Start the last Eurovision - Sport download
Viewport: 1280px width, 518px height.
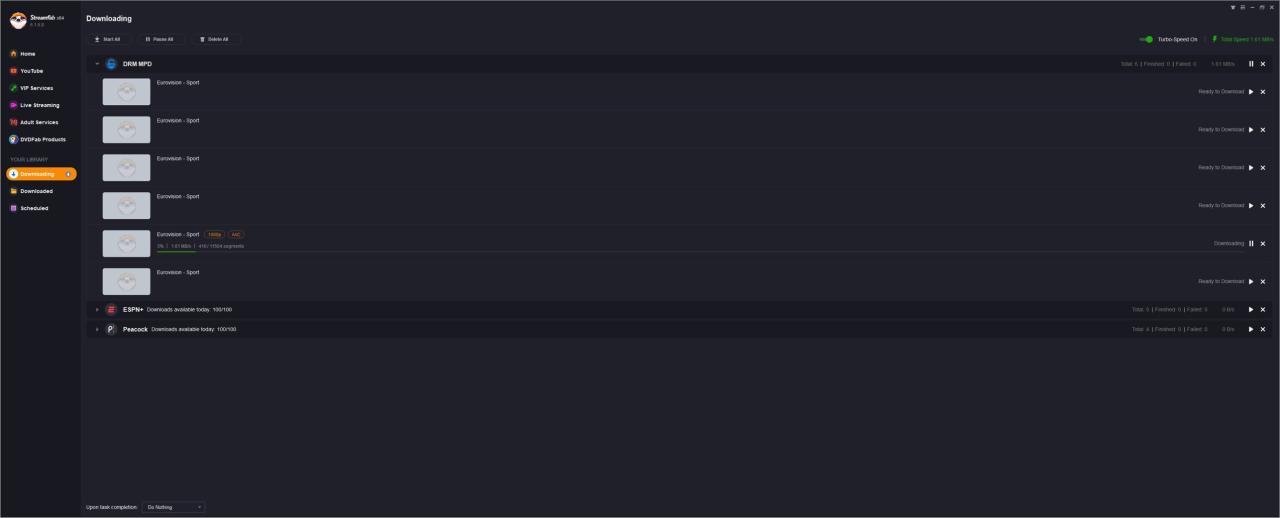(x=1251, y=282)
